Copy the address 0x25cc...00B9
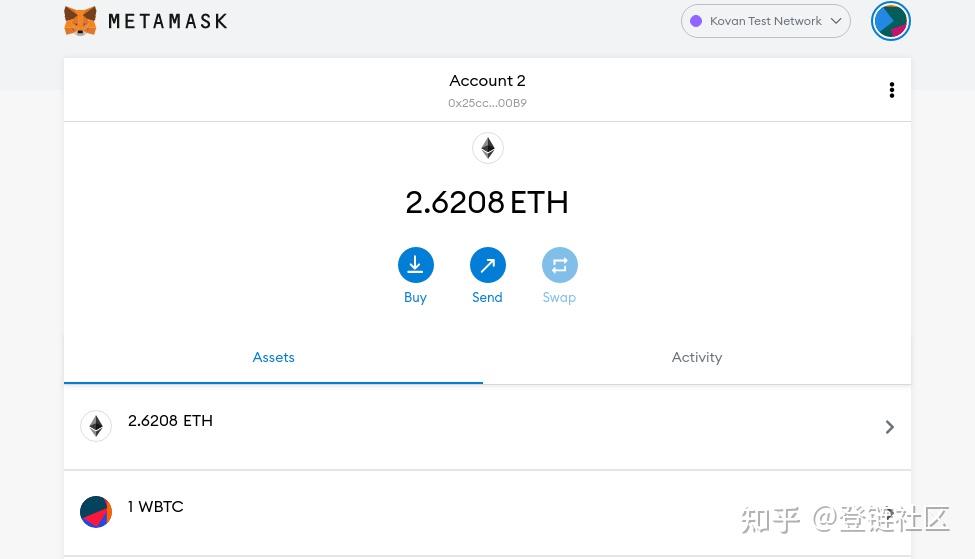975x559 pixels. pos(487,103)
